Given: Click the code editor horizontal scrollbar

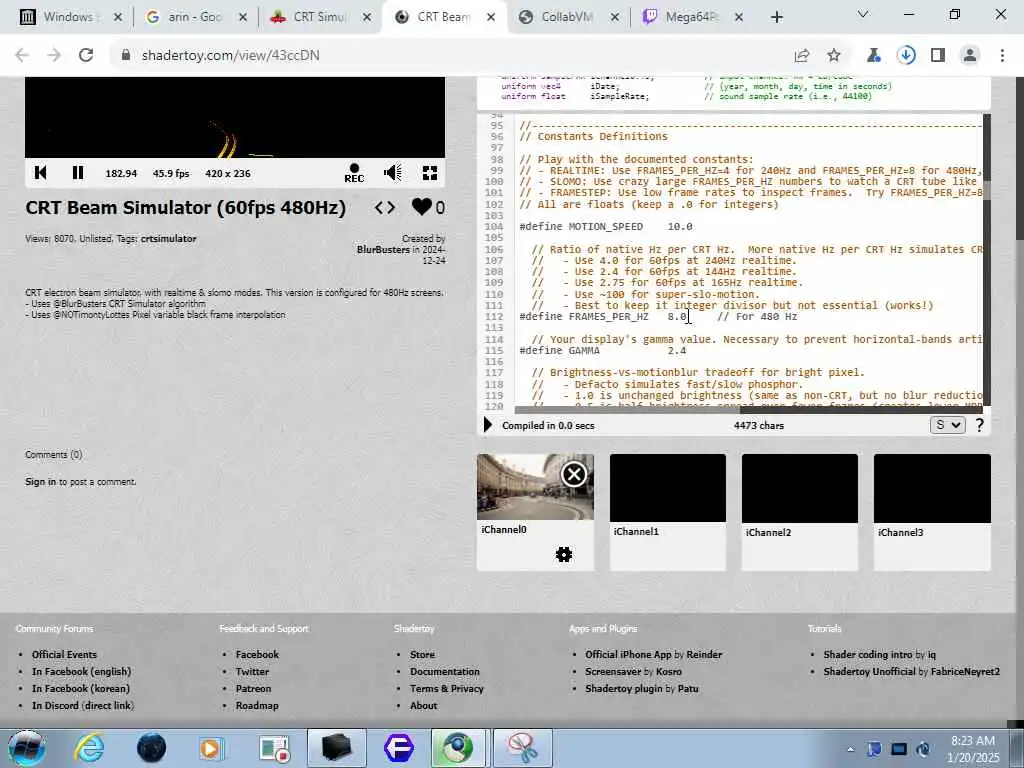Looking at the screenshot, I should point(627,410).
